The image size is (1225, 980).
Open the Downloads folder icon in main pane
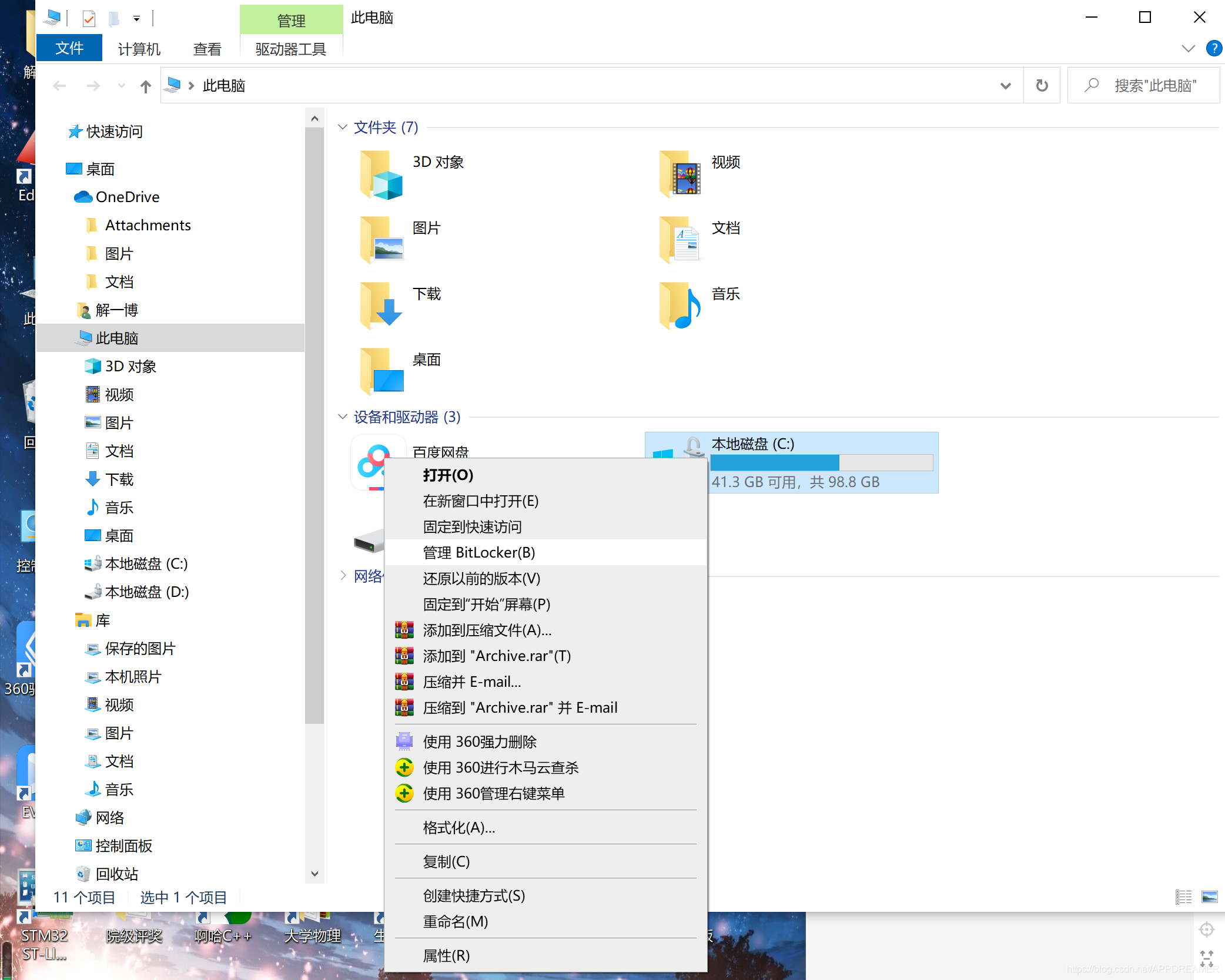(x=381, y=304)
